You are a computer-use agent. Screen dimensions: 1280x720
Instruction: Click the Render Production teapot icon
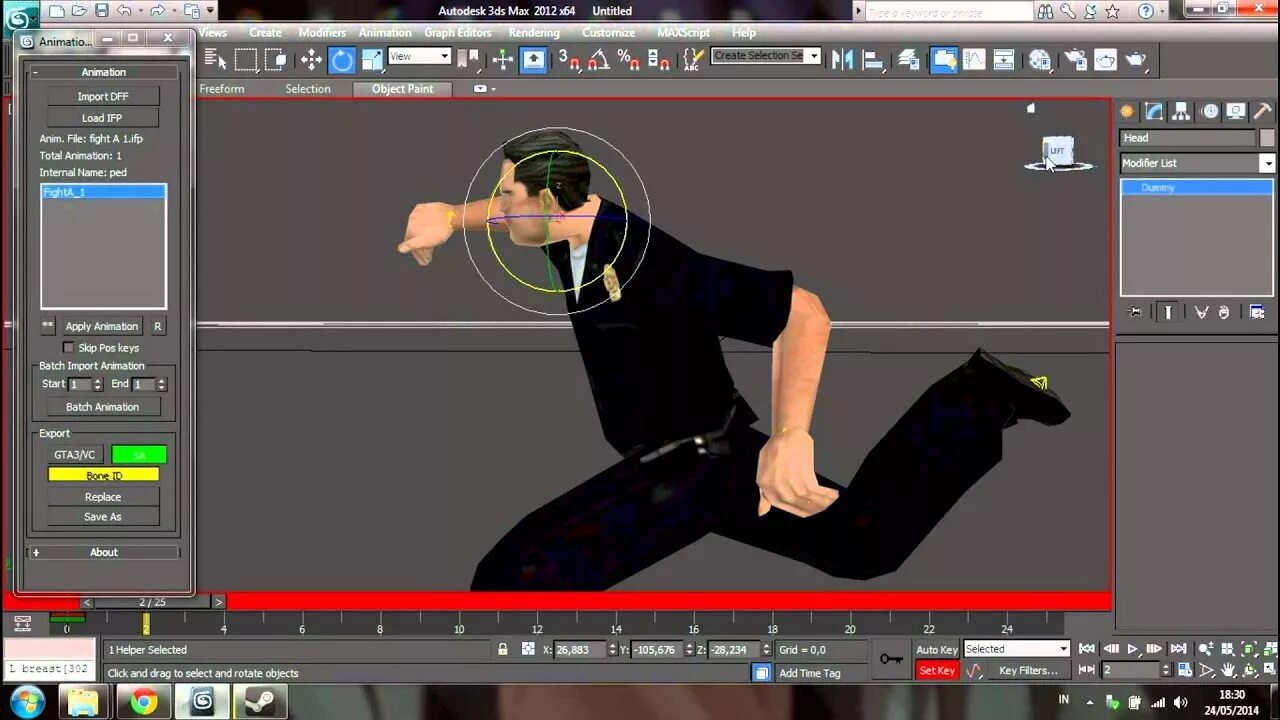[1137, 60]
